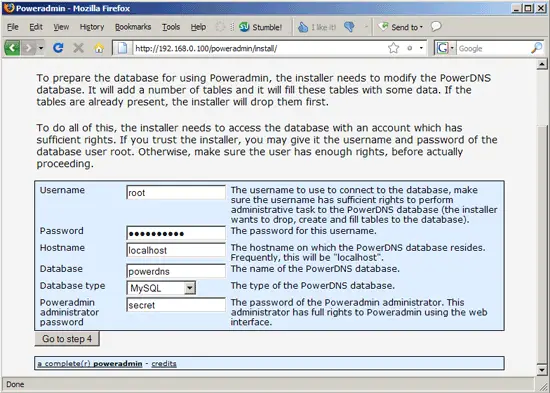Open the Bookmarks menu

133,27
